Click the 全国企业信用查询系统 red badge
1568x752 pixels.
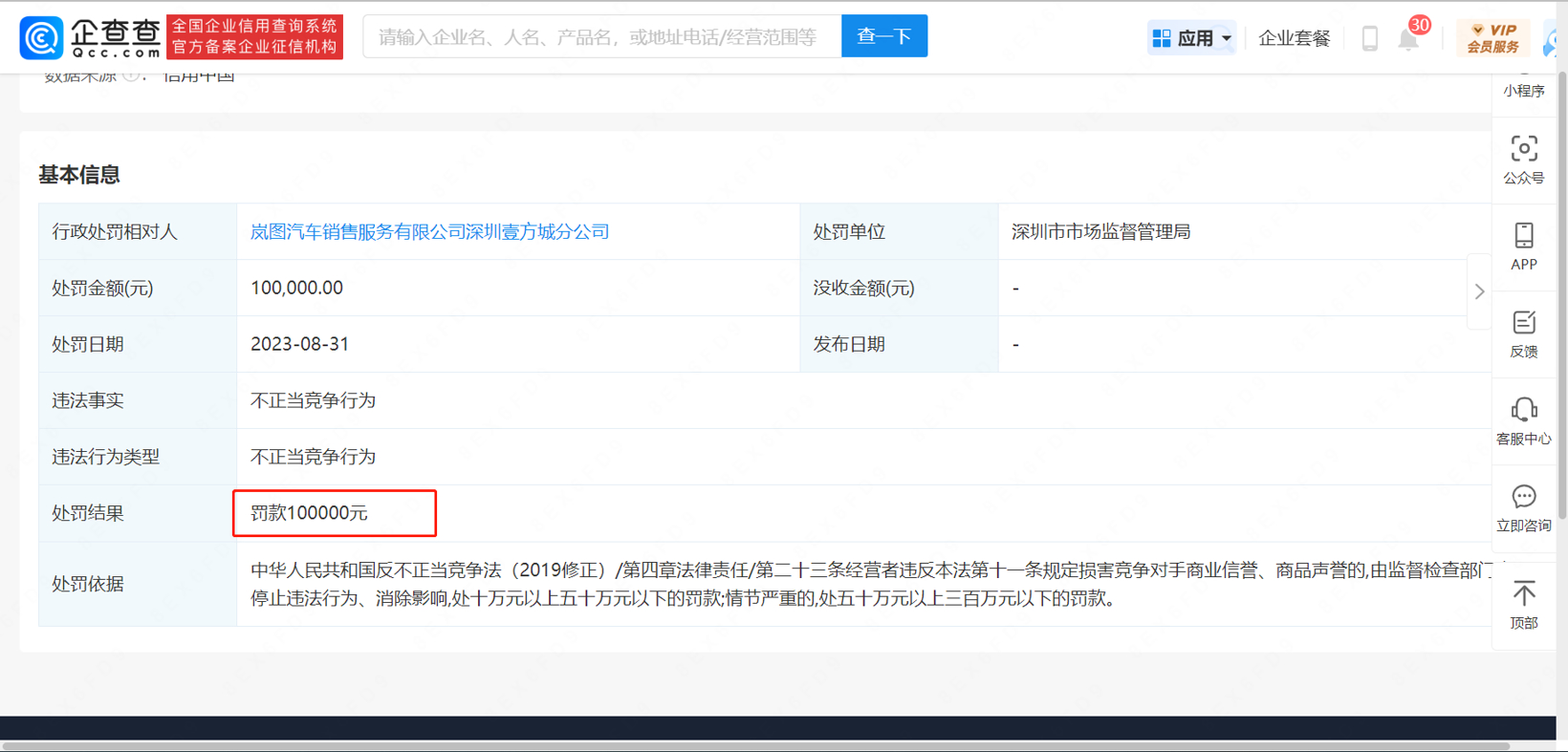[x=254, y=36]
